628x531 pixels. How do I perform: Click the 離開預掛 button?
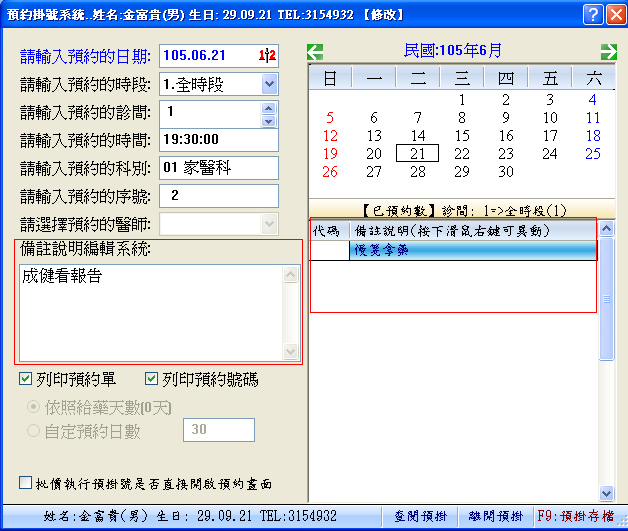click(x=495, y=517)
